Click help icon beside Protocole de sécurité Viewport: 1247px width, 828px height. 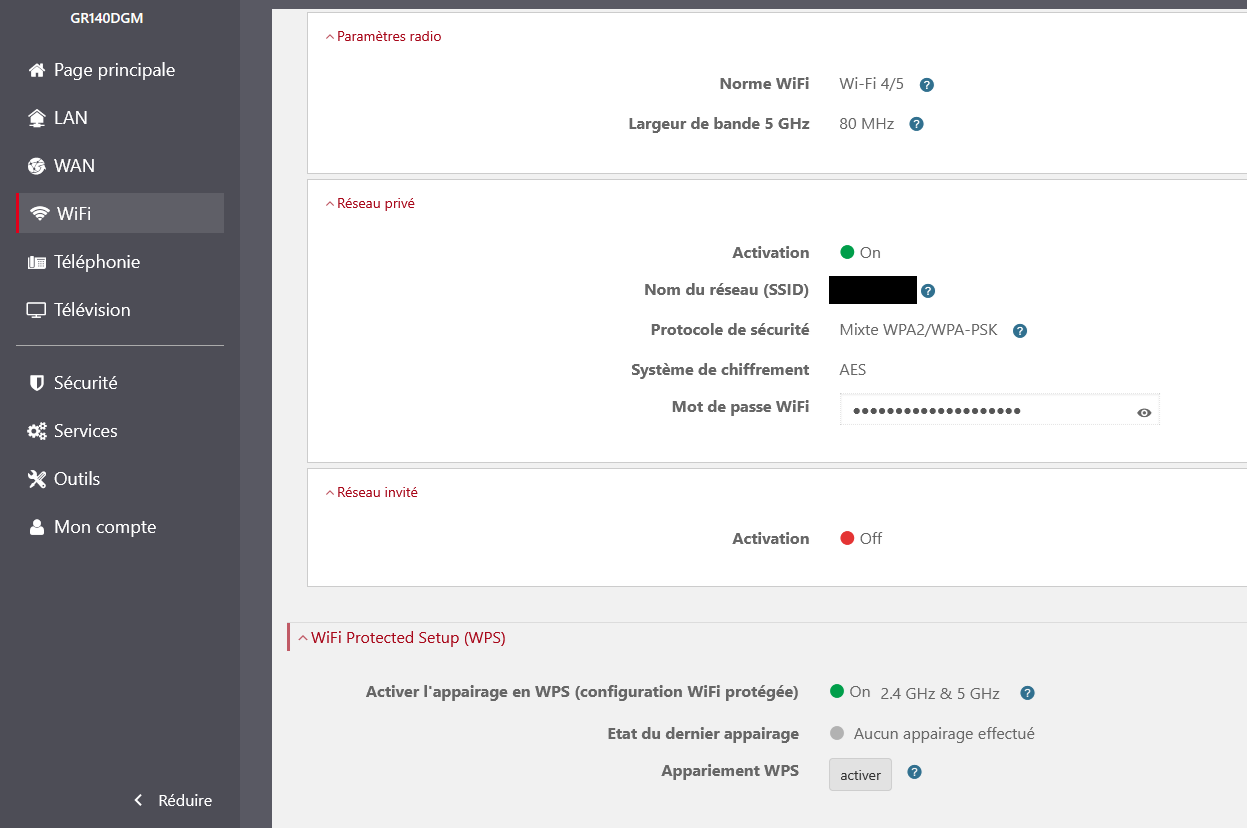[1020, 331]
